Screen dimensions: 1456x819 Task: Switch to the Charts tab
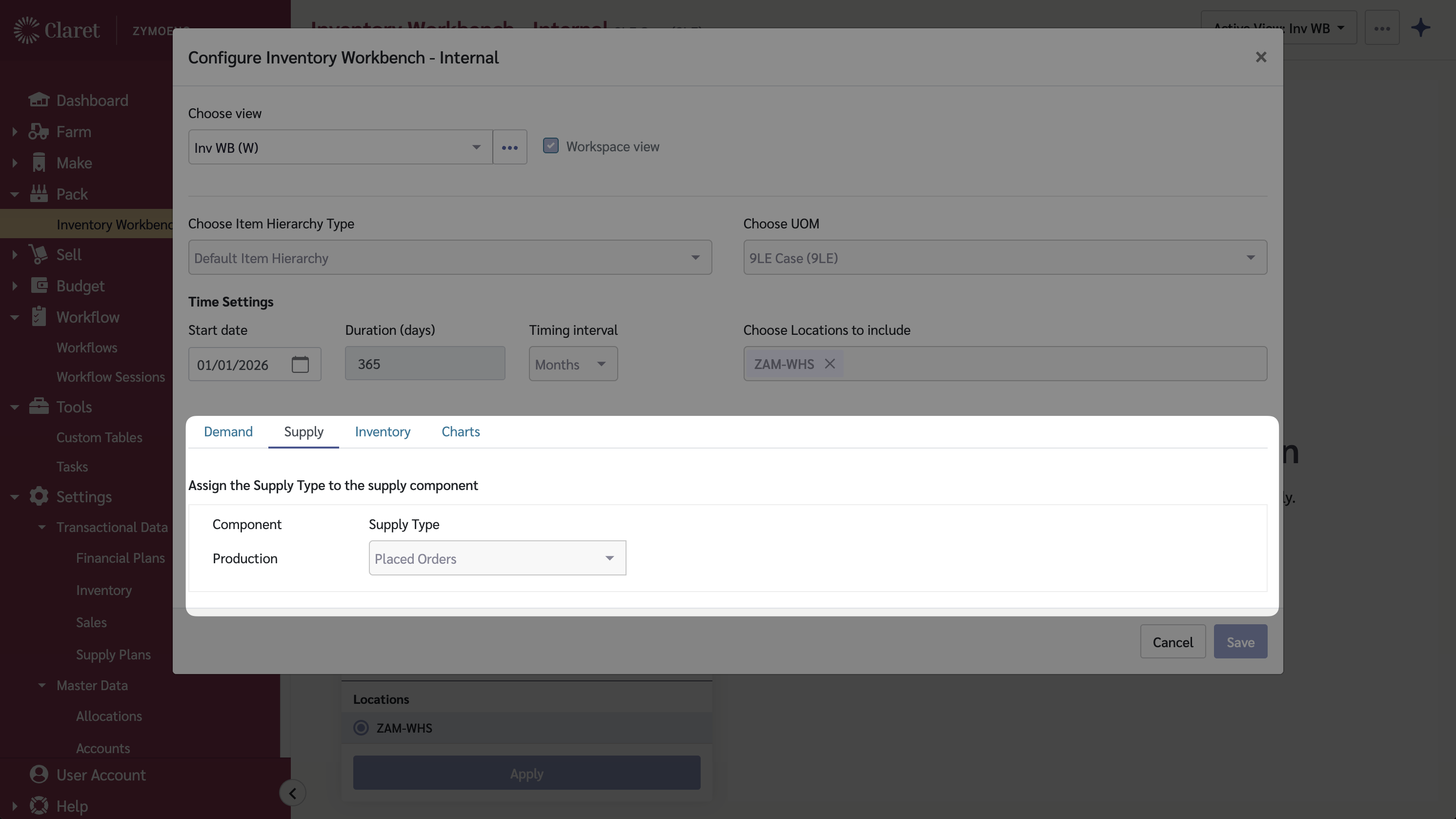click(460, 431)
